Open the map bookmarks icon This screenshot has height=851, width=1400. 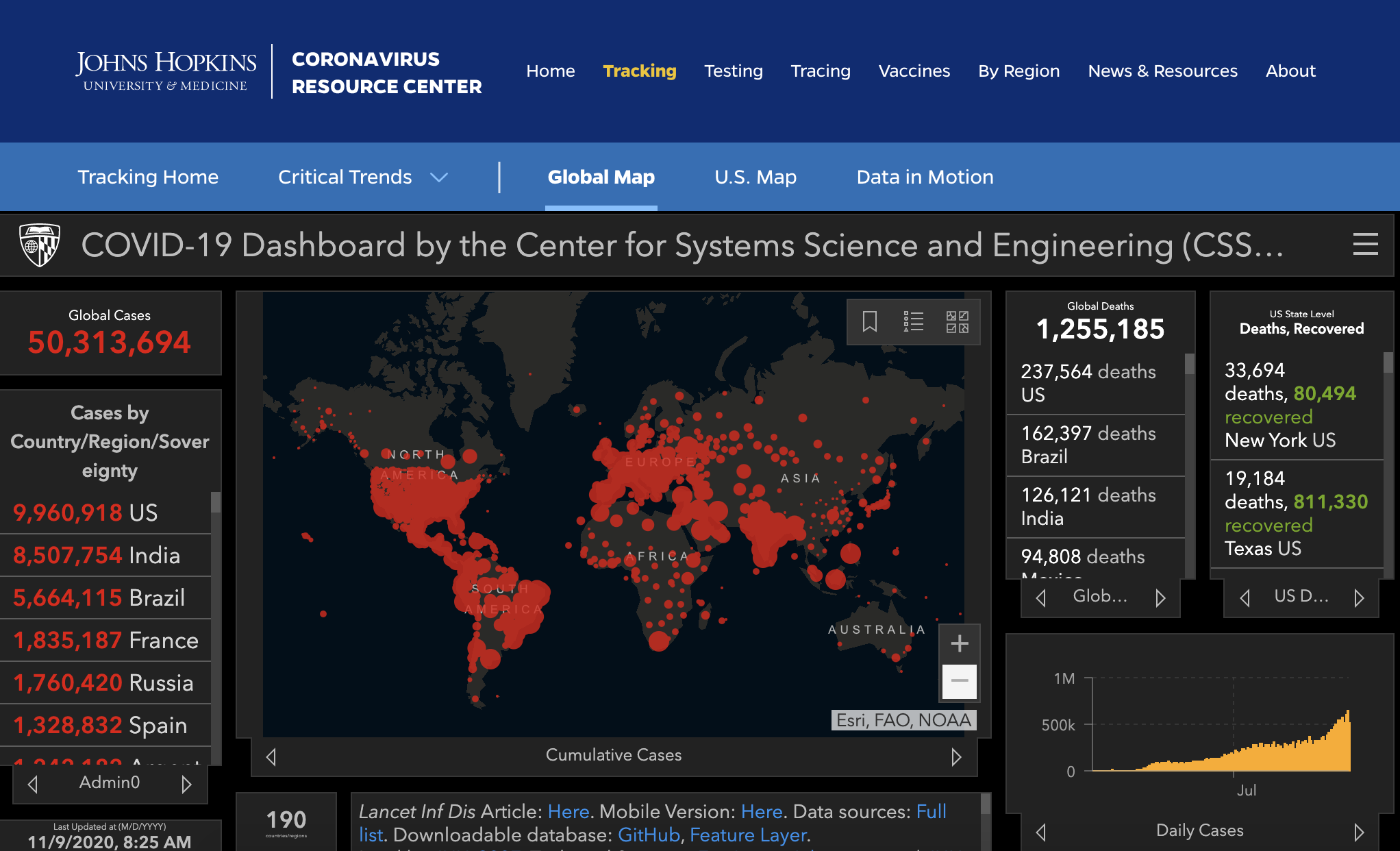pyautogui.click(x=869, y=321)
